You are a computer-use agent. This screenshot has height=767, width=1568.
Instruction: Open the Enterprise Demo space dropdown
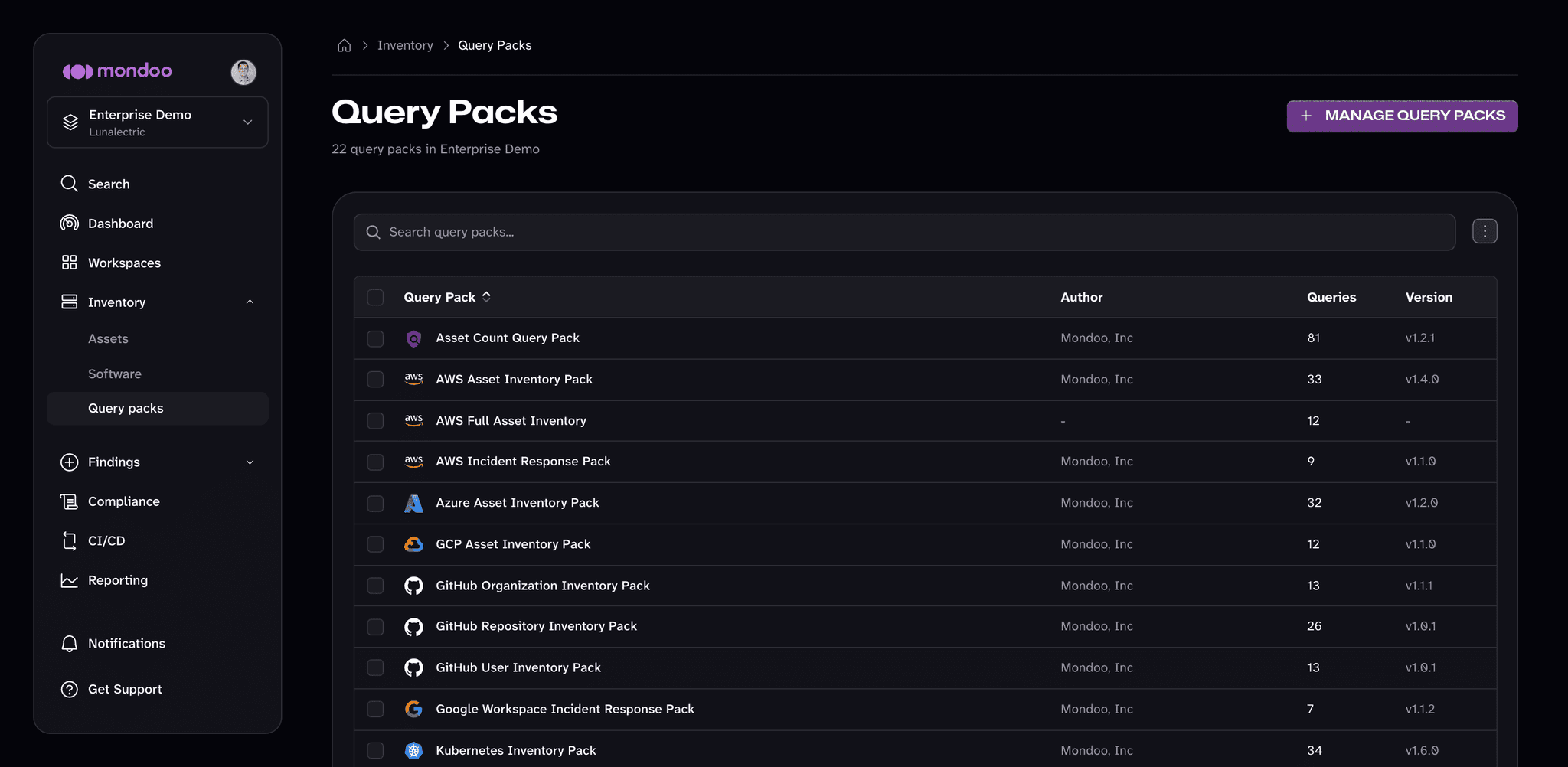[x=158, y=122]
